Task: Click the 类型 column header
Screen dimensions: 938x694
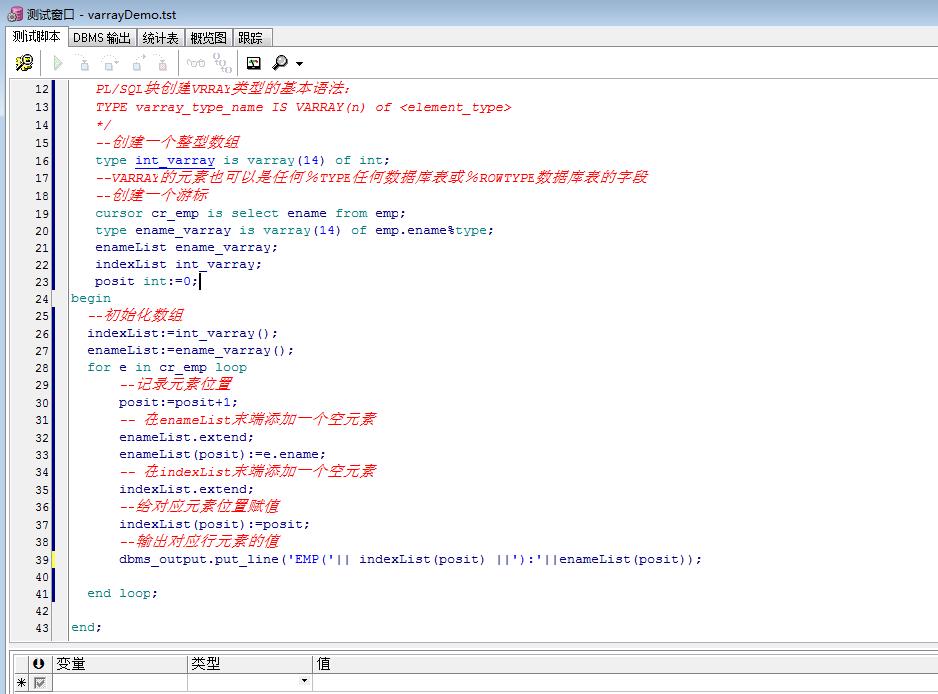Action: point(249,663)
